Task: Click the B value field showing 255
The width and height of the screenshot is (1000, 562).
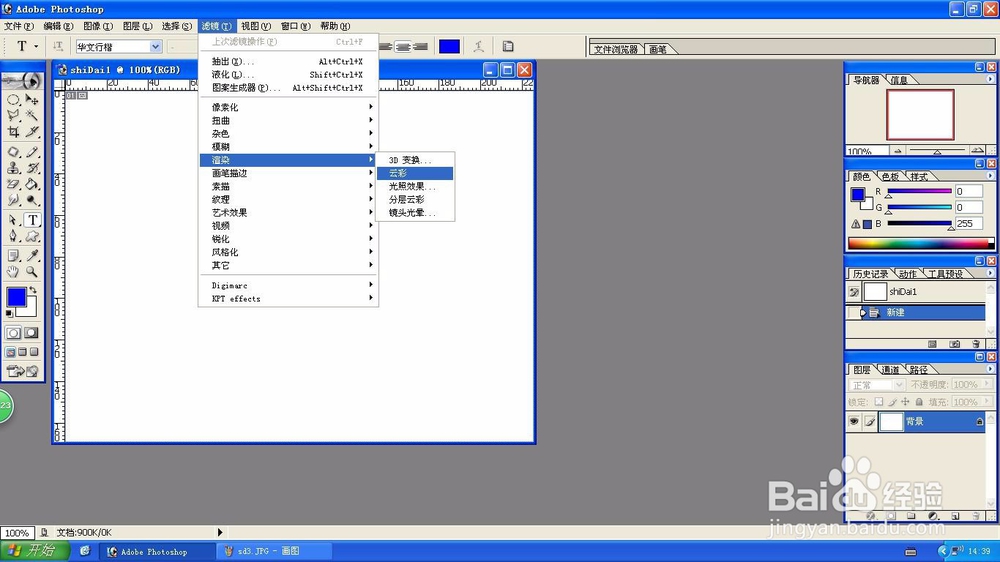Action: tap(968, 223)
